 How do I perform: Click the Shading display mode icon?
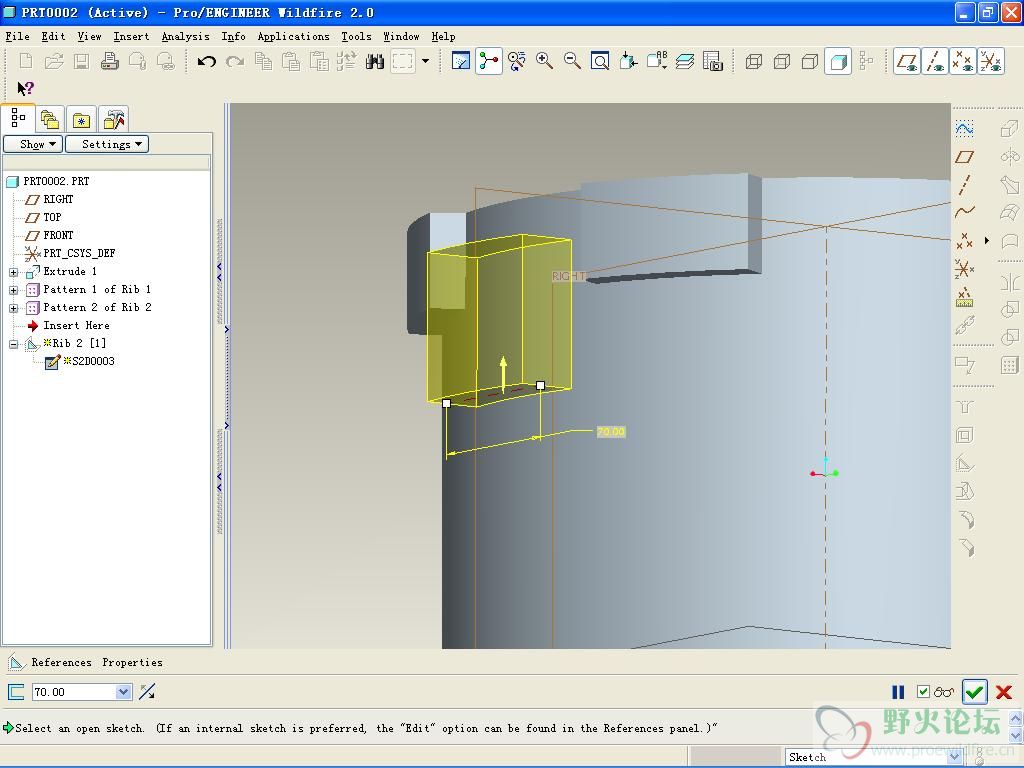click(838, 62)
